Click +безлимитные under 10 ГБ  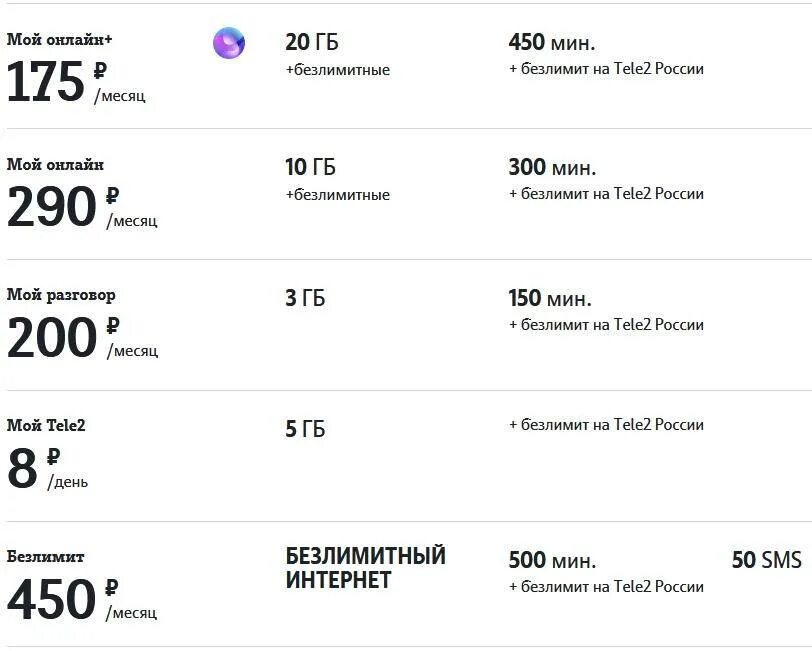(x=337, y=195)
